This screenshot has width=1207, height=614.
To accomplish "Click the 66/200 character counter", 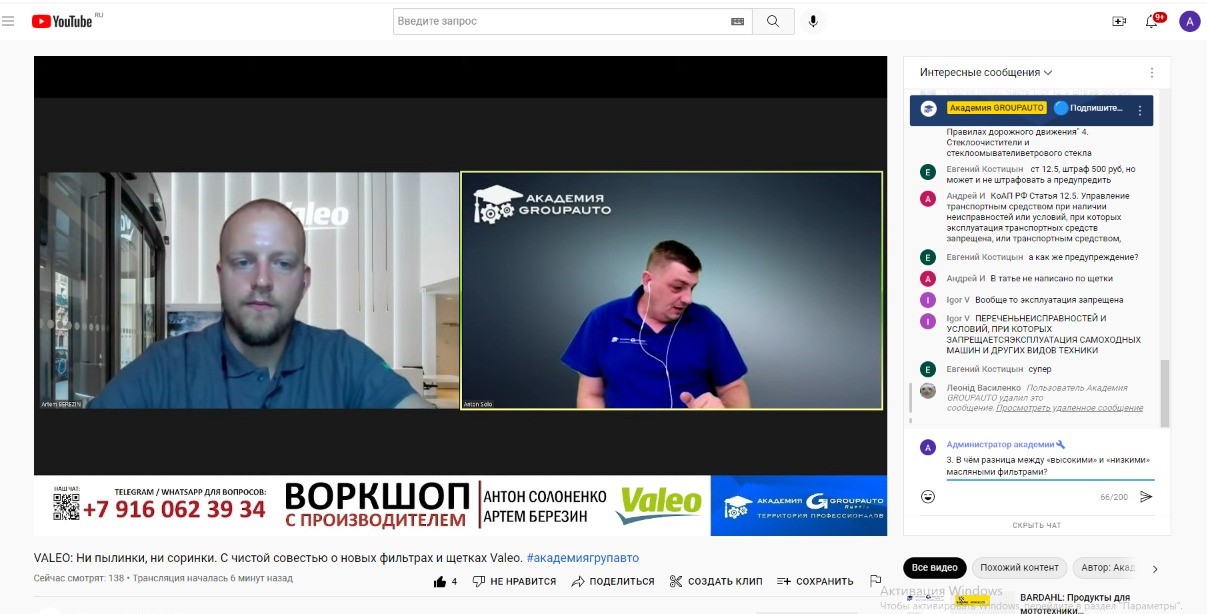I will pos(1114,497).
